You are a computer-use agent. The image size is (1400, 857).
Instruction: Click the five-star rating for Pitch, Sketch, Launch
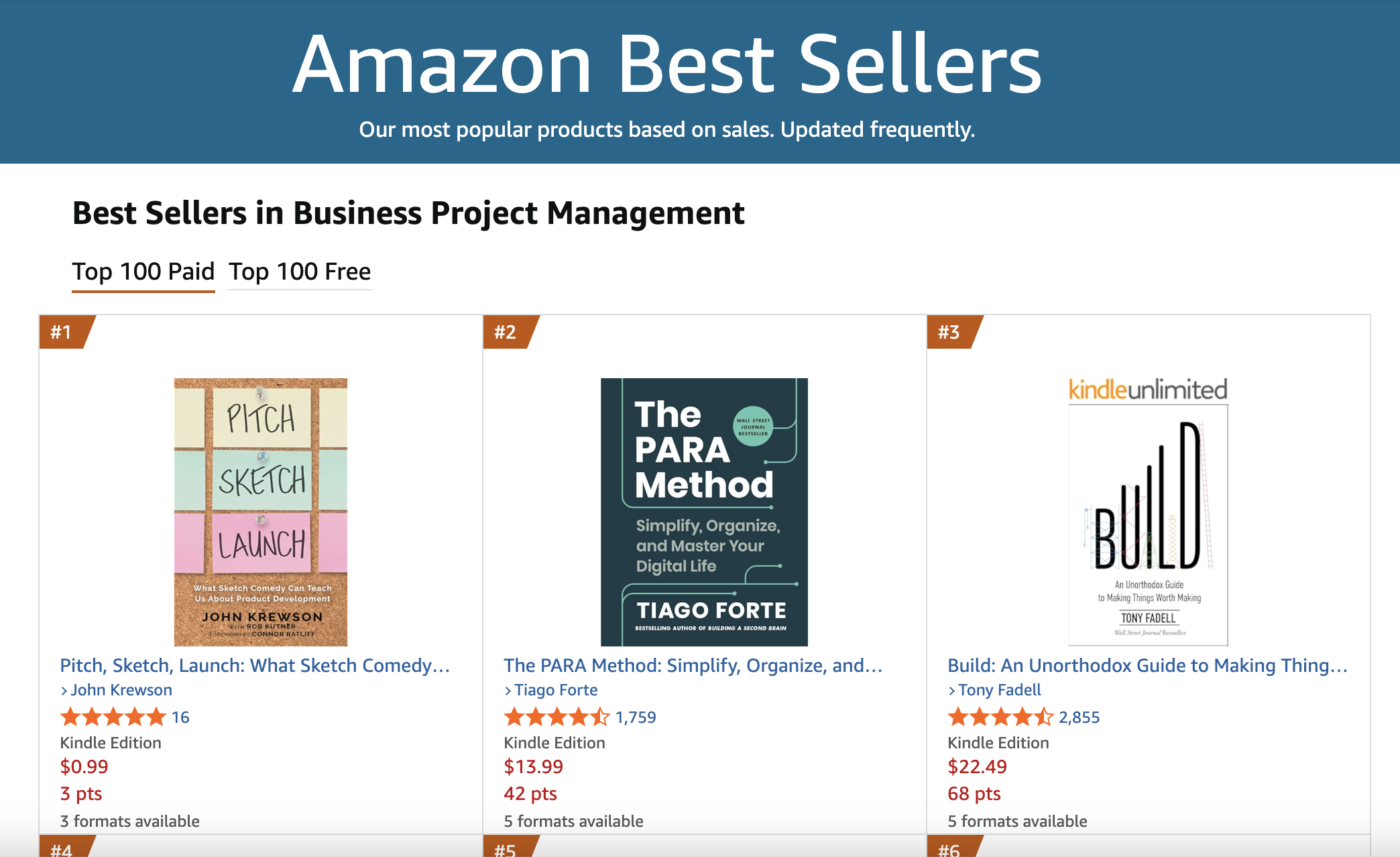click(113, 717)
